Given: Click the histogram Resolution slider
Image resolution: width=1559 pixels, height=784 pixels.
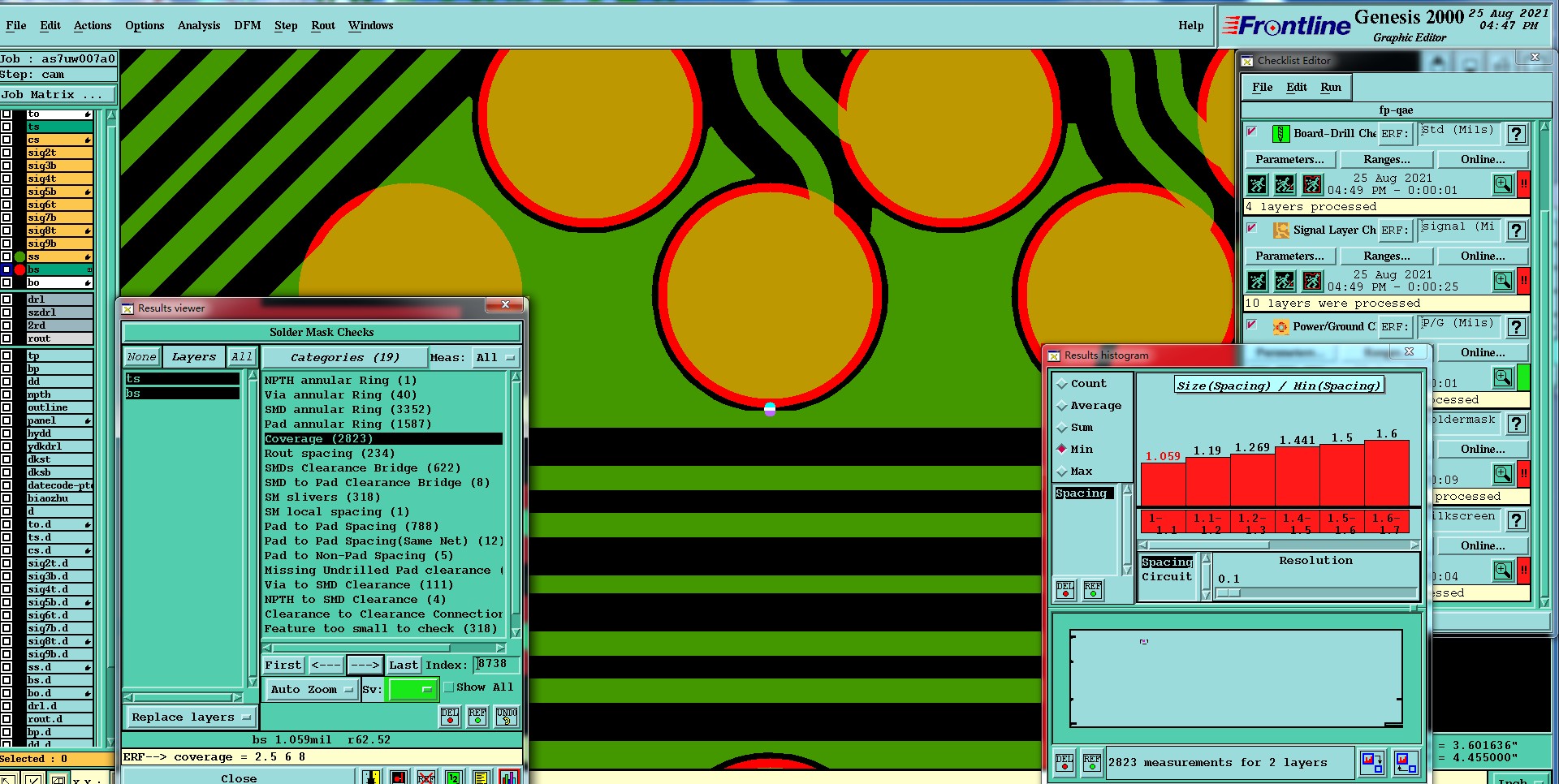Looking at the screenshot, I should click(1315, 593).
